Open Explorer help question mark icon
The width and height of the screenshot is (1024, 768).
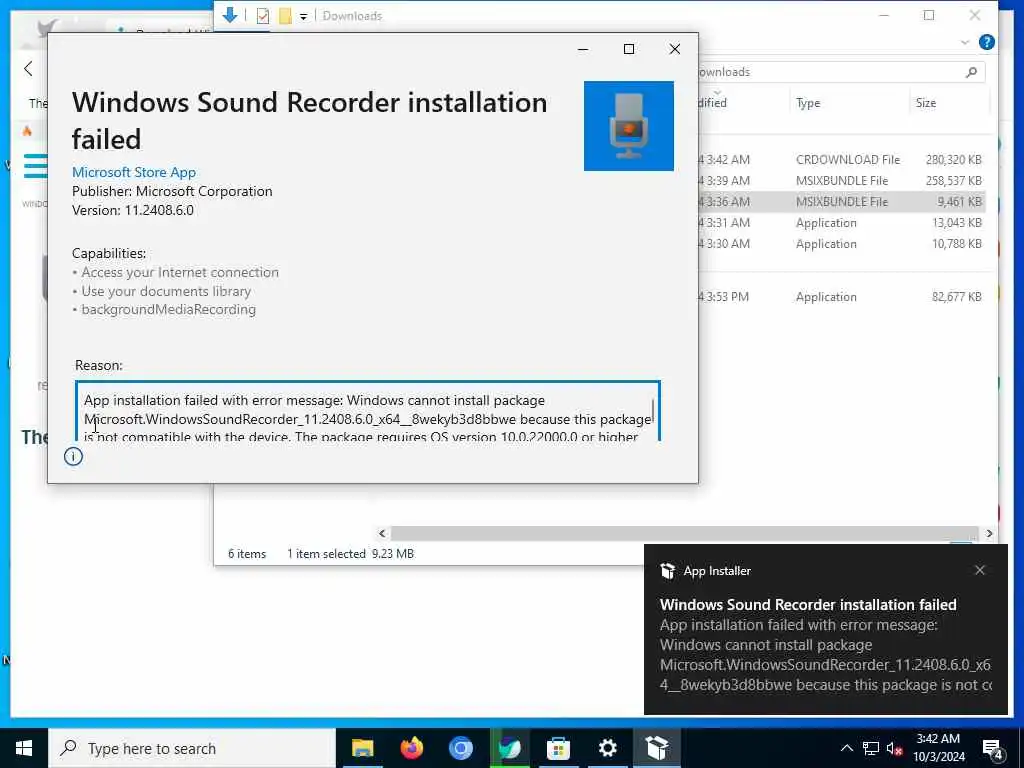pos(987,42)
